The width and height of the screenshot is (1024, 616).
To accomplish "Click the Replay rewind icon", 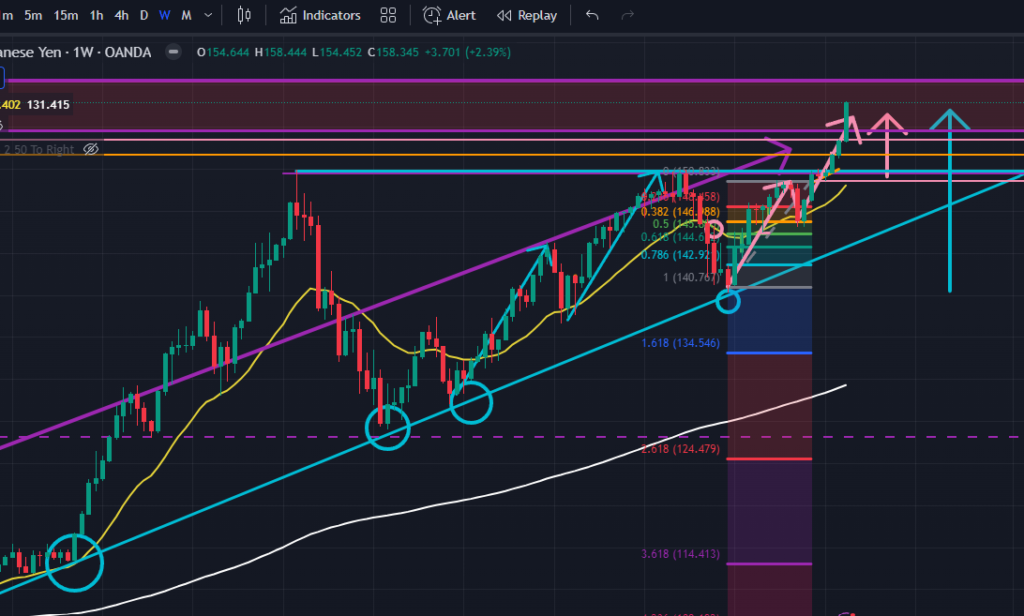I will pos(504,15).
